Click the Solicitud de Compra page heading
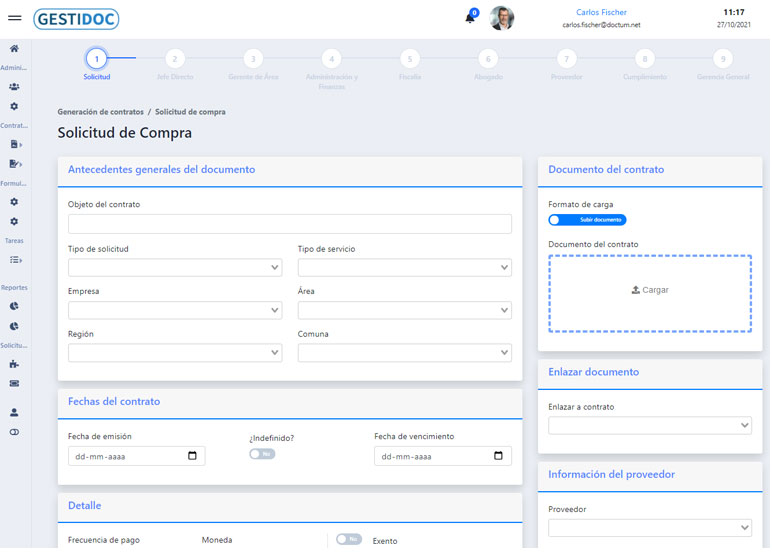772x552 pixels. pos(125,133)
